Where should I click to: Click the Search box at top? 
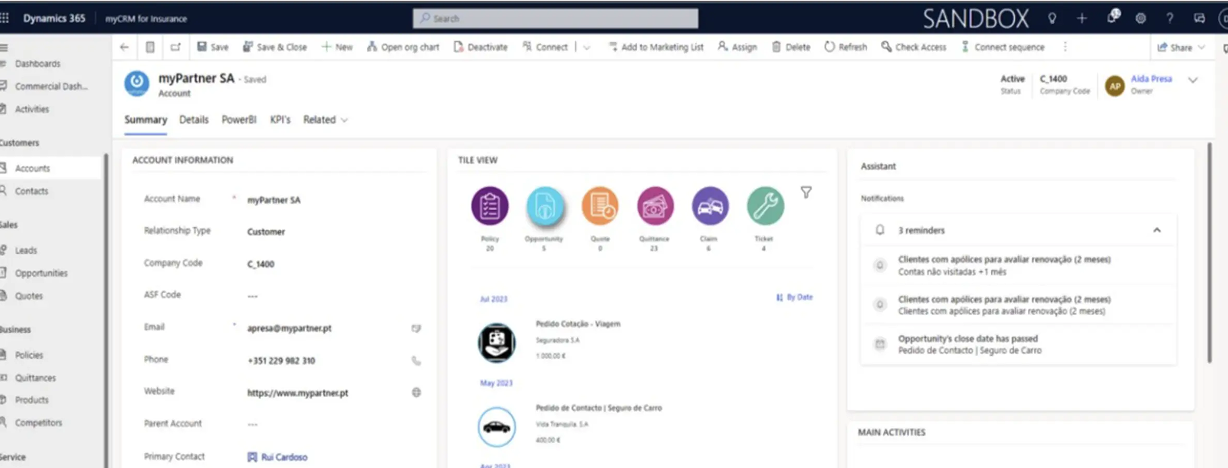click(x=555, y=18)
